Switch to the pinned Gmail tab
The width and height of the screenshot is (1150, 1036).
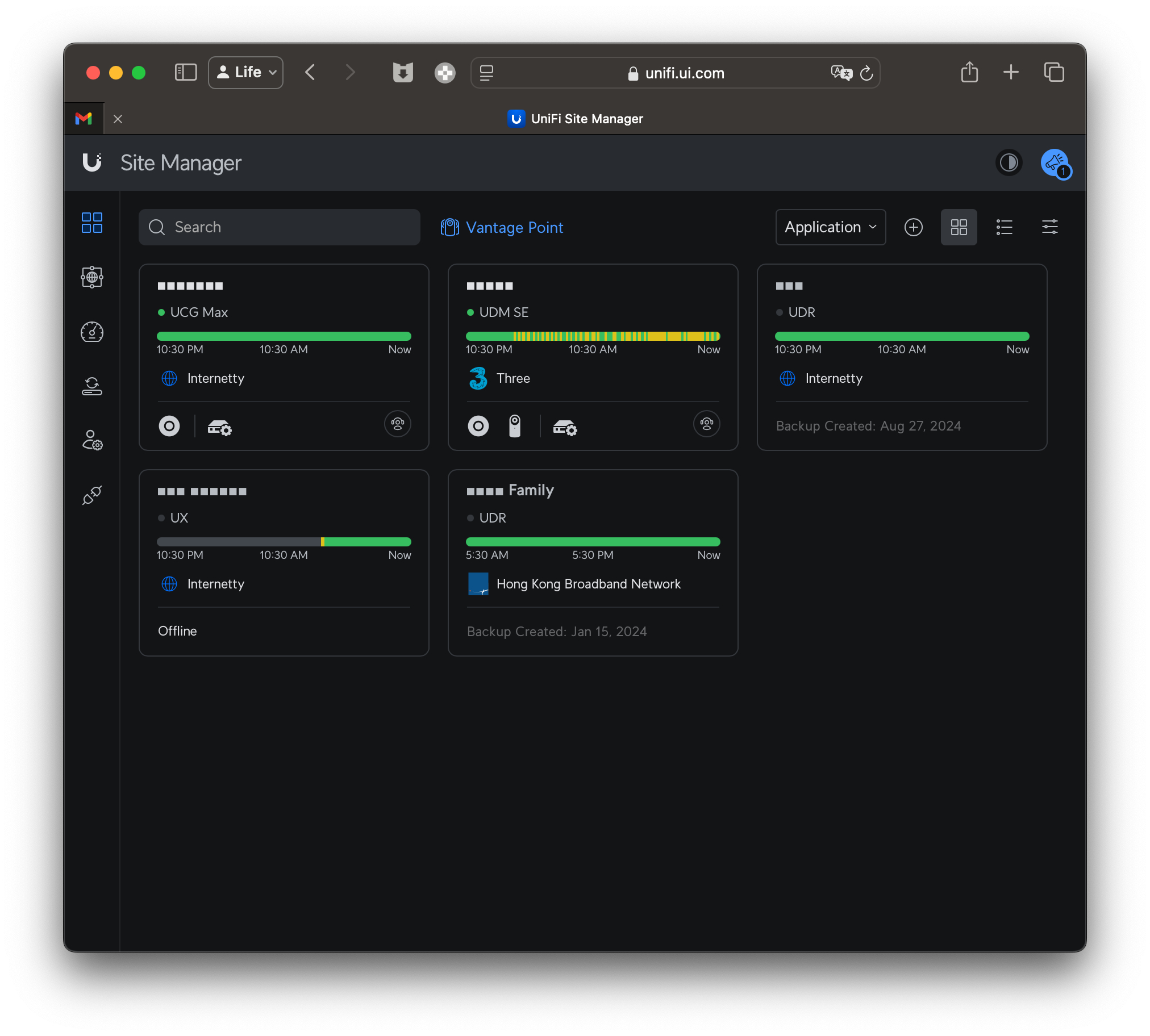click(x=84, y=118)
